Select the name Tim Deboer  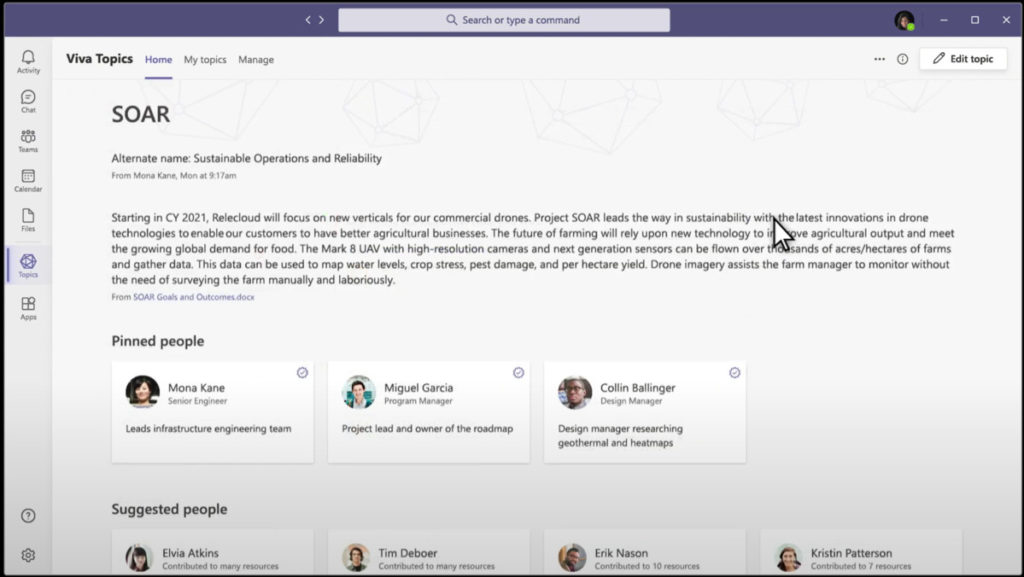click(408, 553)
